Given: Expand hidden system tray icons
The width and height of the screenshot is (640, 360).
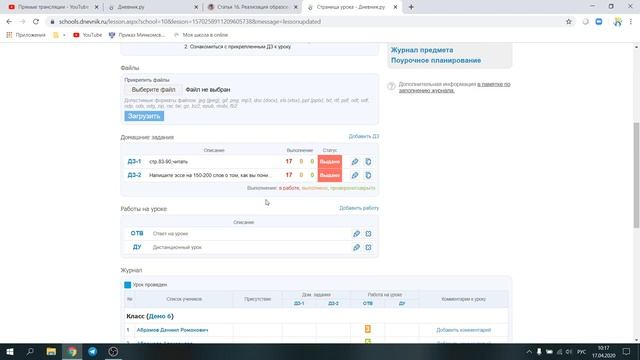Looking at the screenshot, I should click(x=529, y=351).
